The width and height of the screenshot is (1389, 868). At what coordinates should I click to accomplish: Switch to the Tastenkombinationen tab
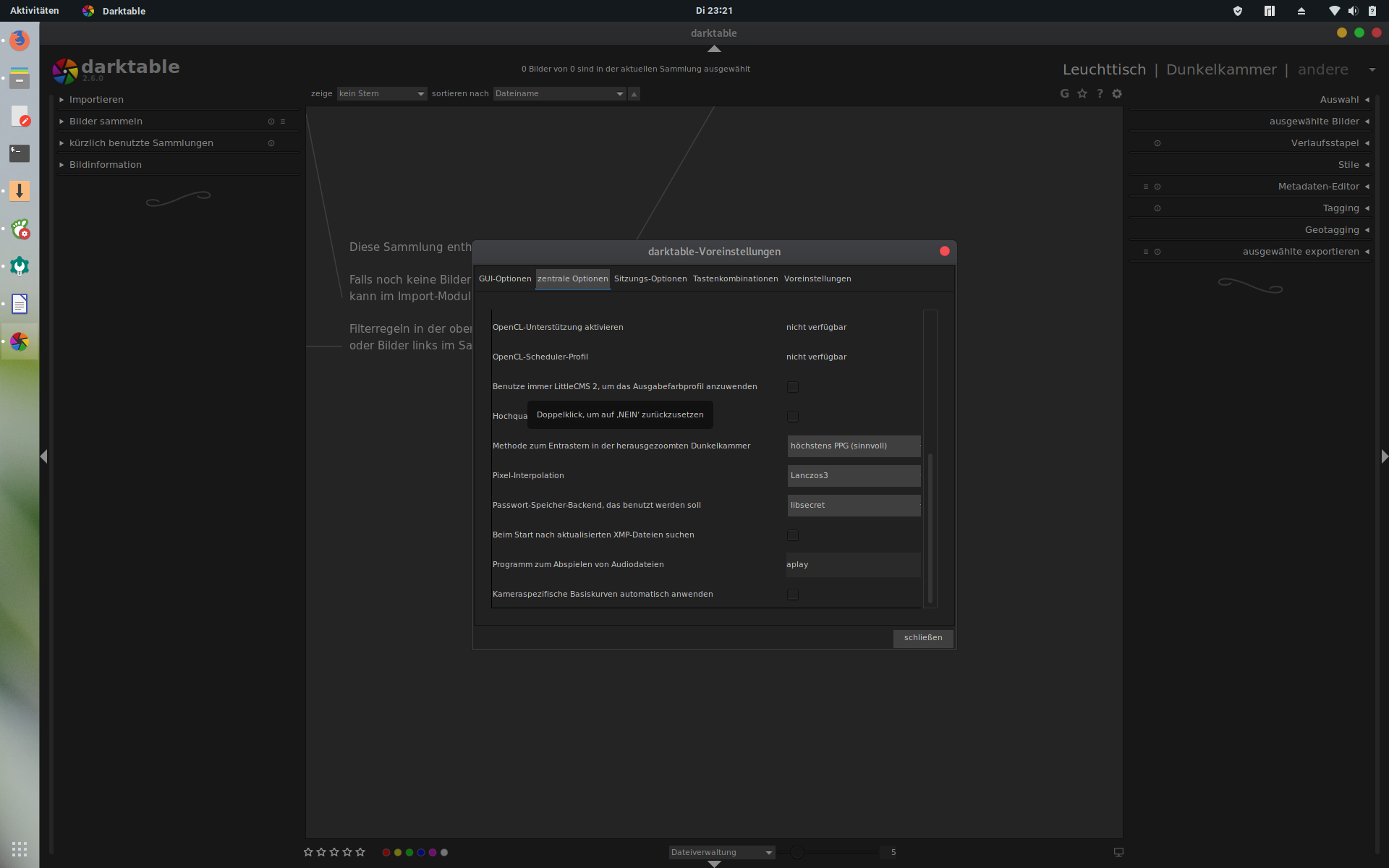pos(735,279)
